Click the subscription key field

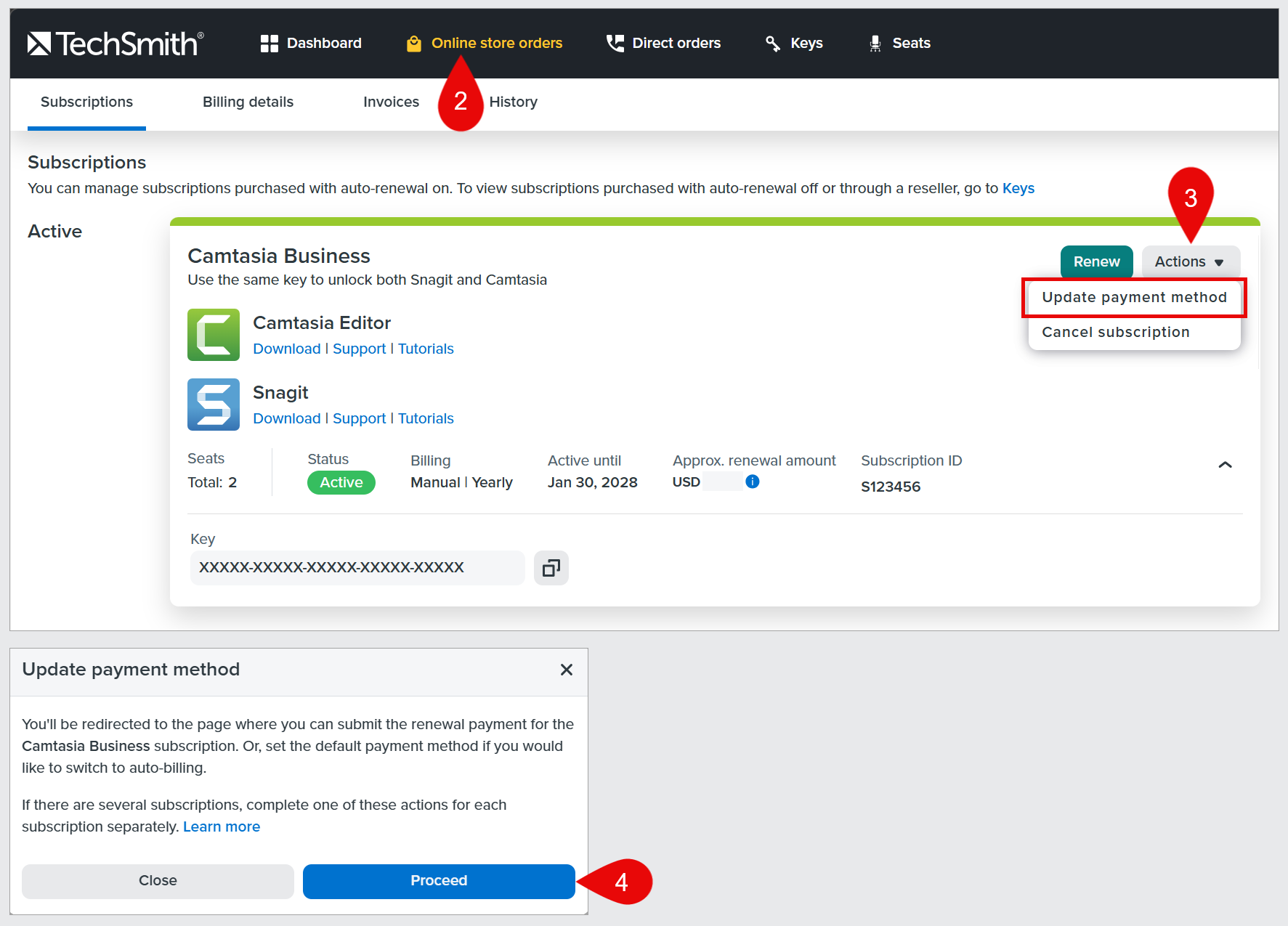(x=357, y=568)
